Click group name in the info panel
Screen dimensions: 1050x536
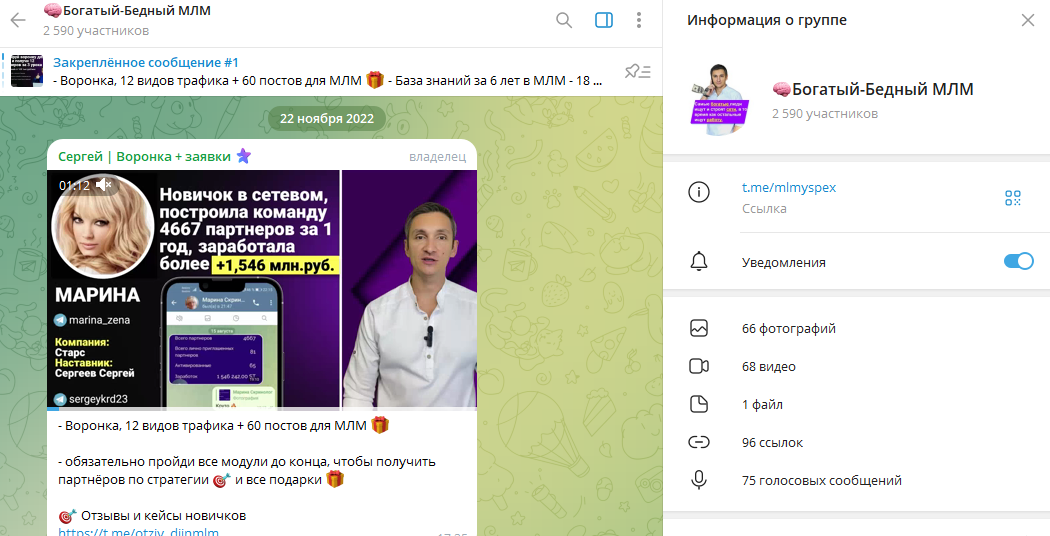click(x=873, y=89)
